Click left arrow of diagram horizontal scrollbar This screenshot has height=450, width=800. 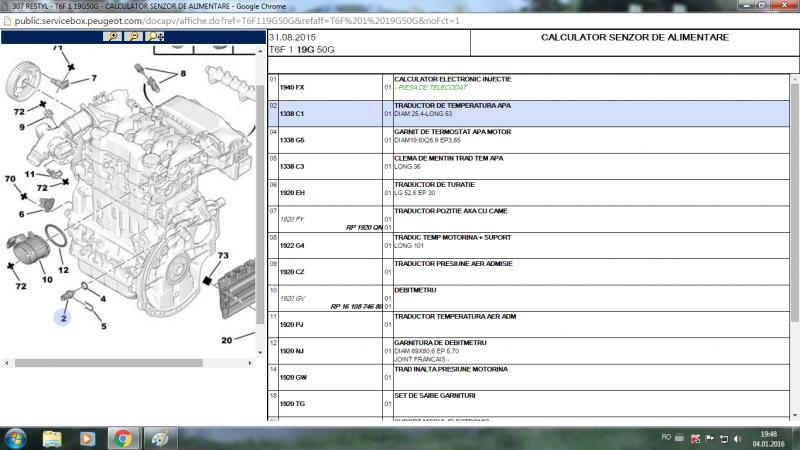tap(7, 363)
